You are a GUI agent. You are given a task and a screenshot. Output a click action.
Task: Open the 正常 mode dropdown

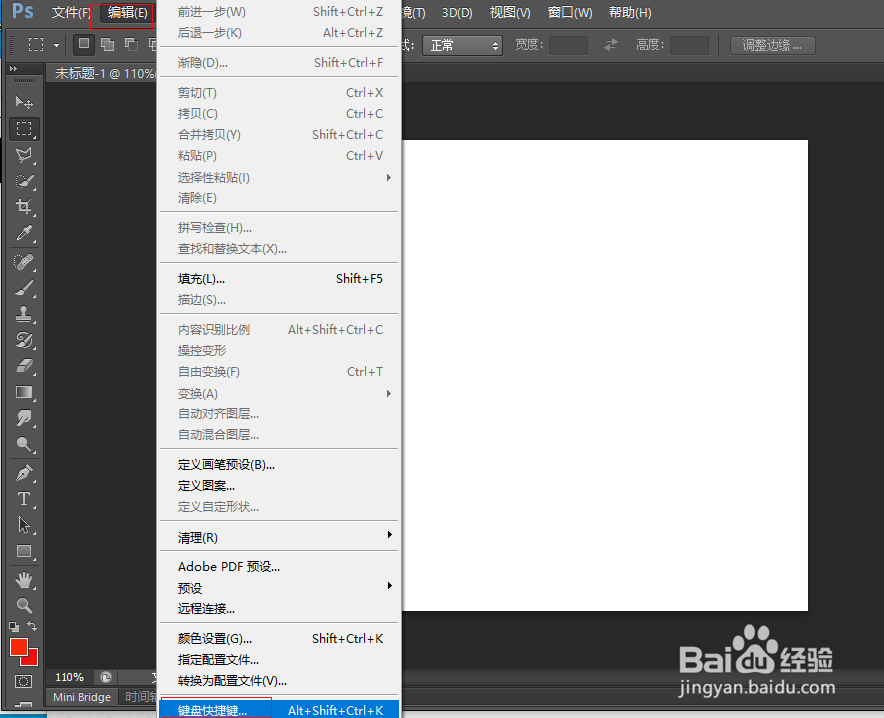(461, 45)
